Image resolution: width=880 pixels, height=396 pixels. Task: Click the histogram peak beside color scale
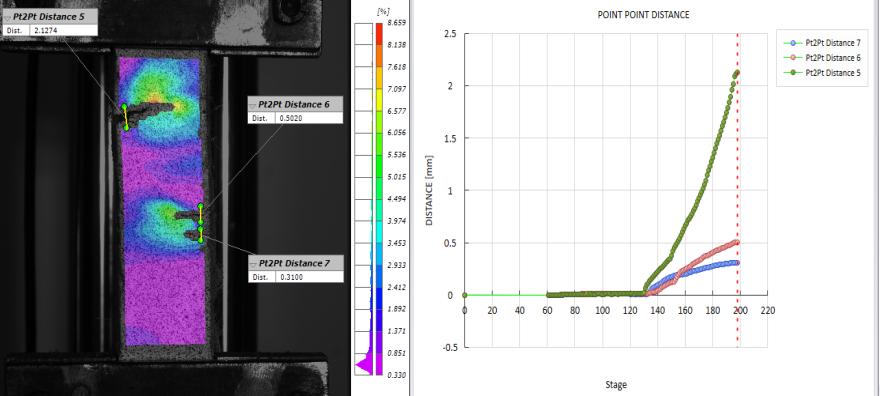[363, 366]
